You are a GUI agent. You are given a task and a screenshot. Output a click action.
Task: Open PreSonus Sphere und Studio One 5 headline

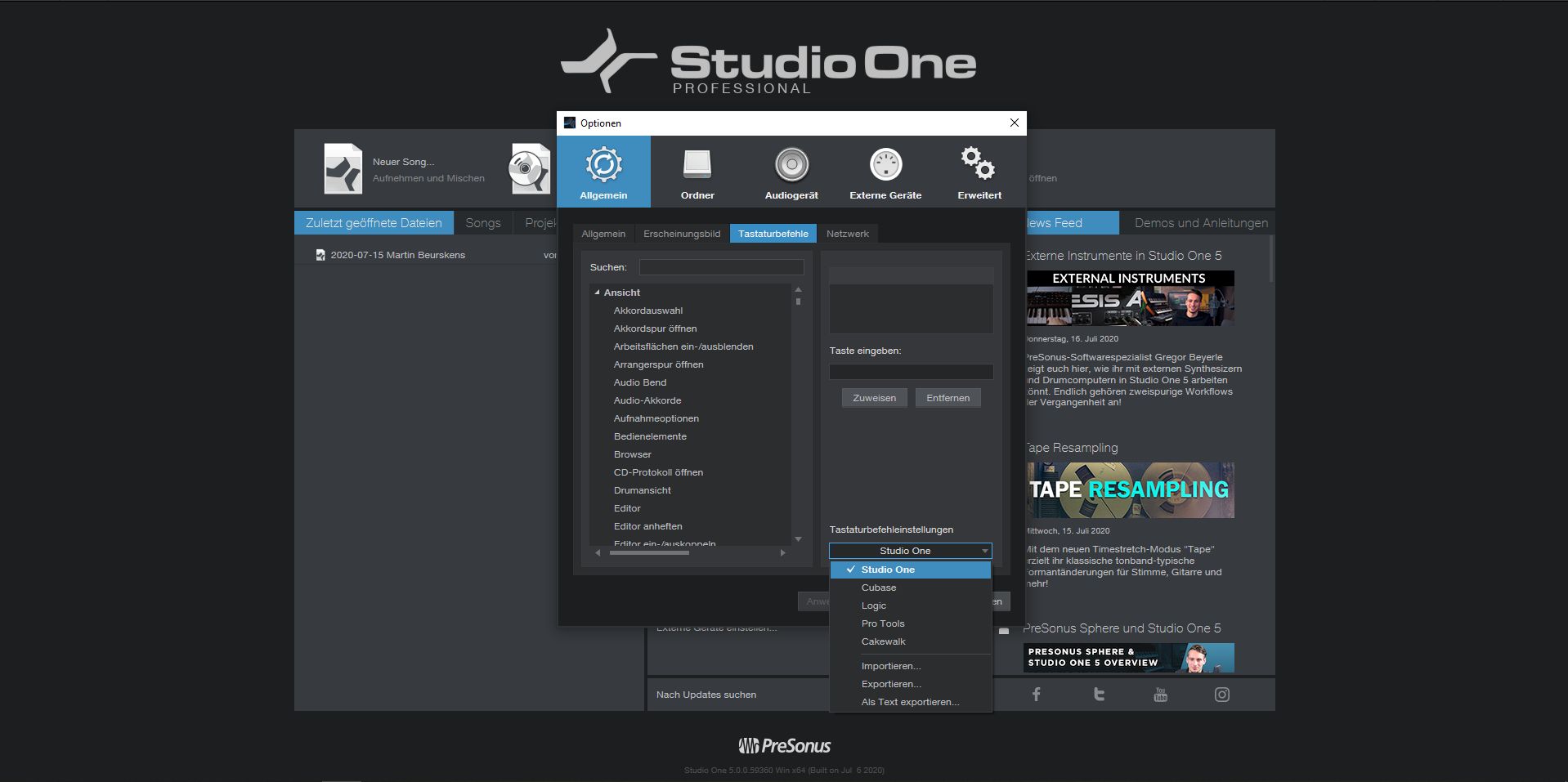point(1122,628)
